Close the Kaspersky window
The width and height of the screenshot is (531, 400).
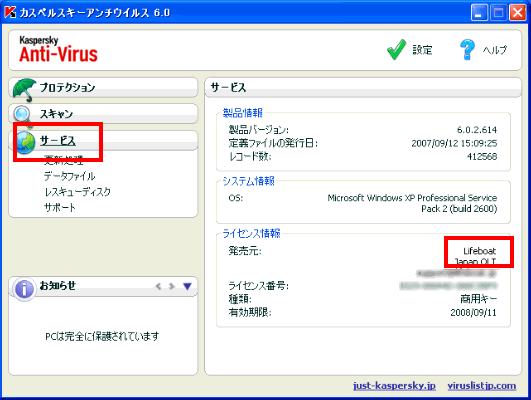coord(518,13)
